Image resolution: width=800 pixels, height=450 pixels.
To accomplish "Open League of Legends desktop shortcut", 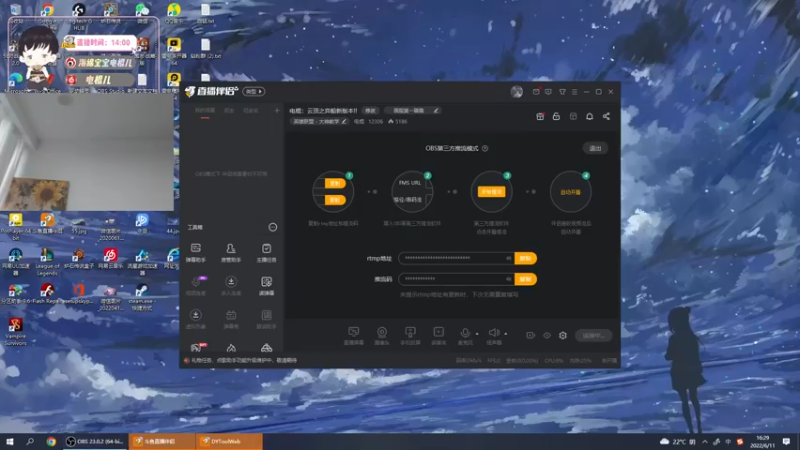I will (x=47, y=262).
